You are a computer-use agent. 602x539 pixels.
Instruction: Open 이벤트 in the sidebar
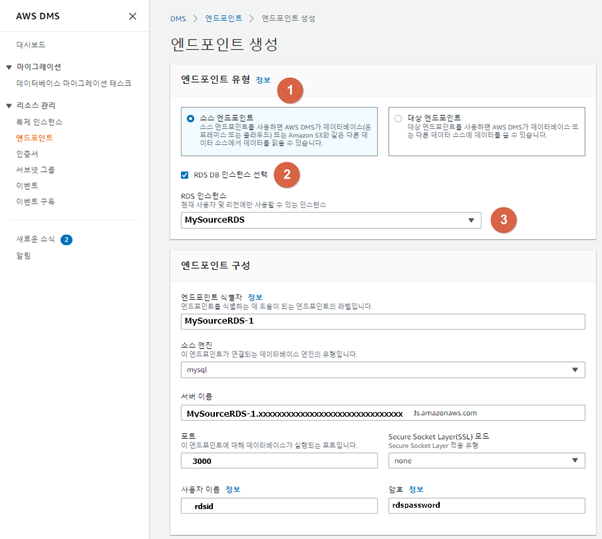[27, 185]
